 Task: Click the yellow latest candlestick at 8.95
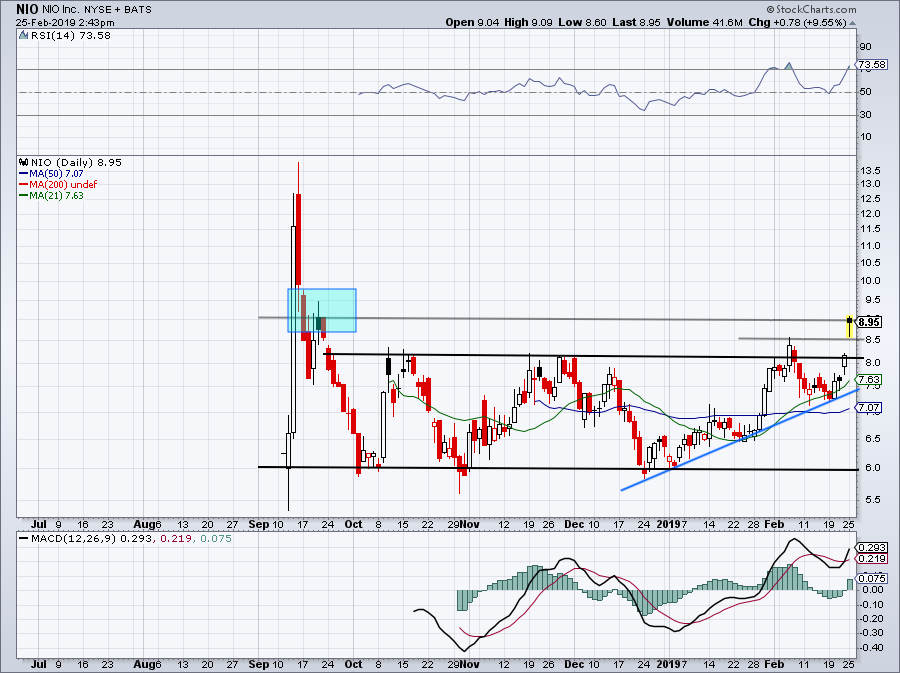tap(849, 326)
